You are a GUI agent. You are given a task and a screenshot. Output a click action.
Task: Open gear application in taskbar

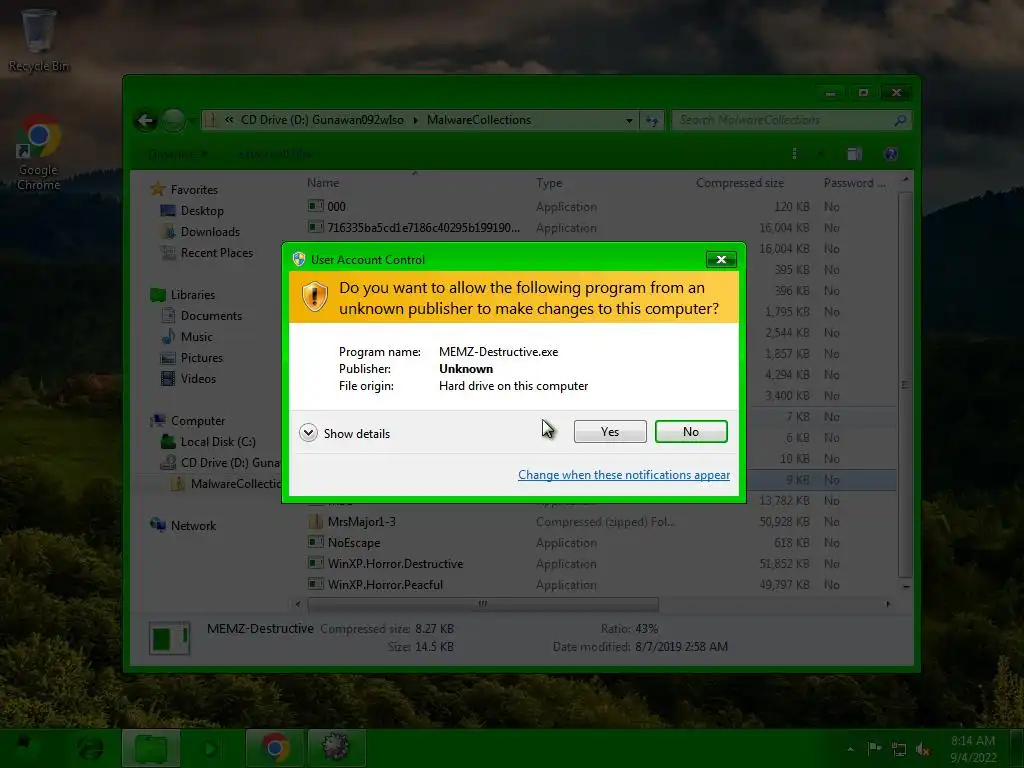(x=336, y=747)
